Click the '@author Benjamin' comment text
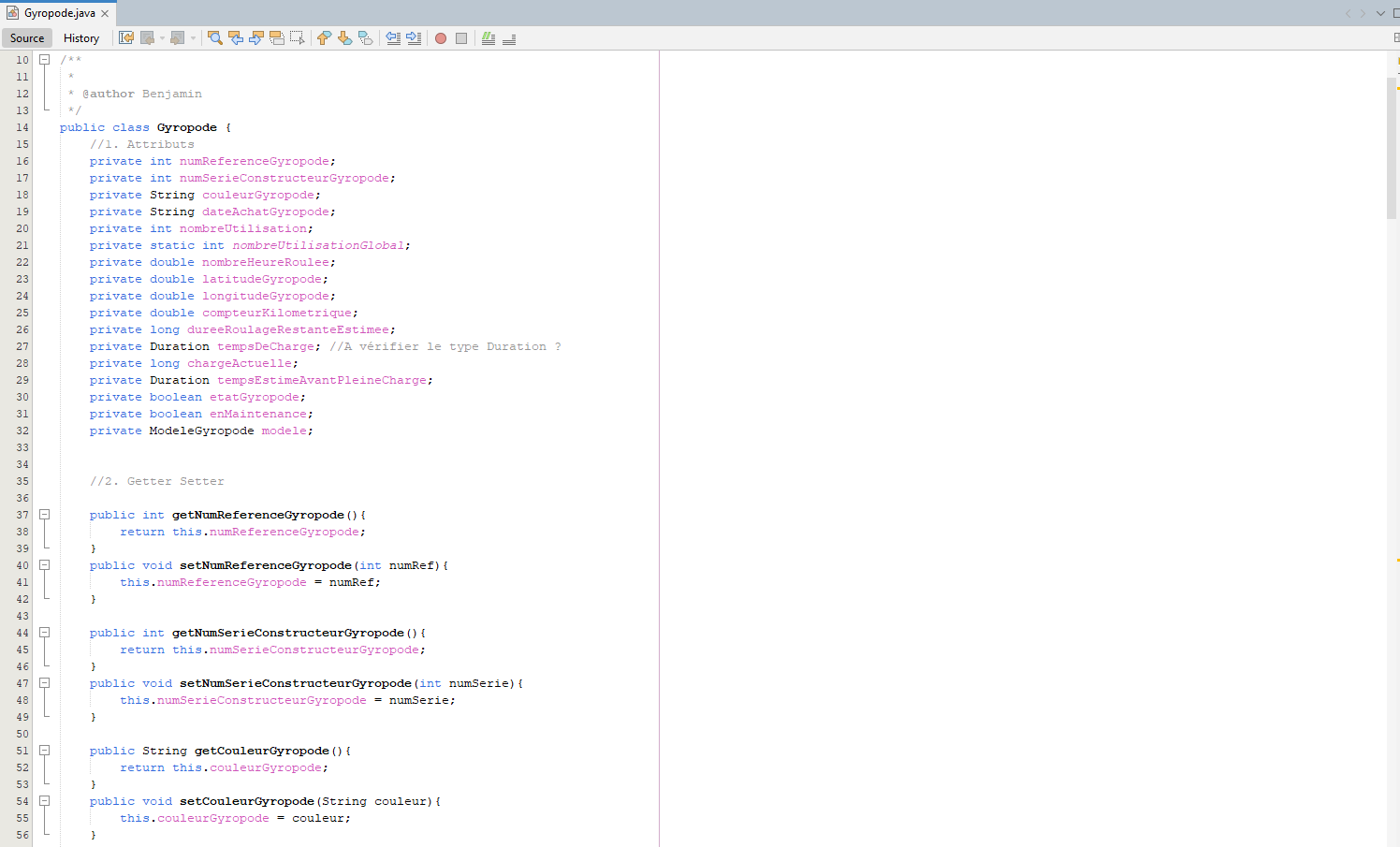This screenshot has height=847, width=1400. tap(142, 94)
